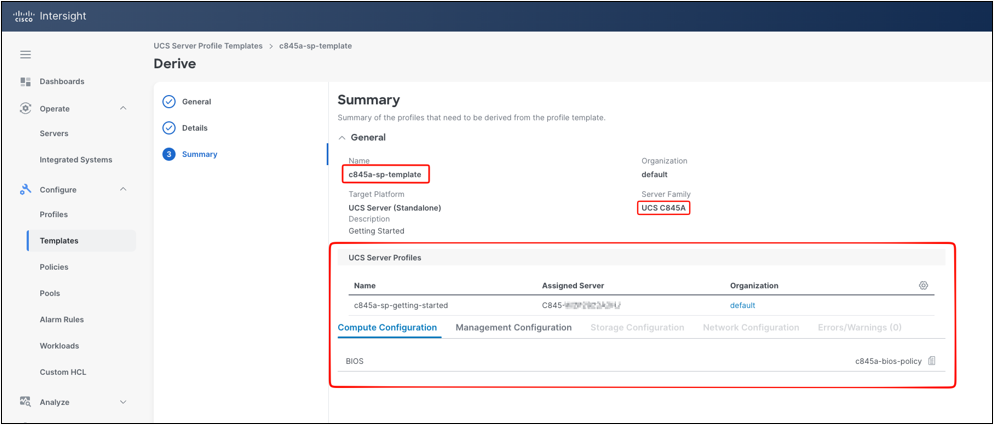Click the Operate section icon
Image resolution: width=994 pixels, height=425 pixels.
(25, 108)
